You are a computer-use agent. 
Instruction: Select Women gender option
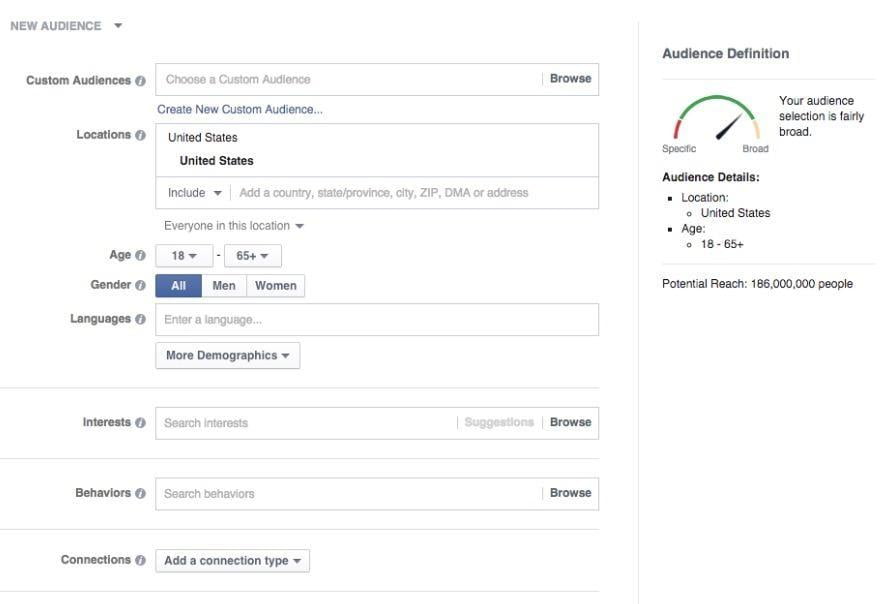275,286
